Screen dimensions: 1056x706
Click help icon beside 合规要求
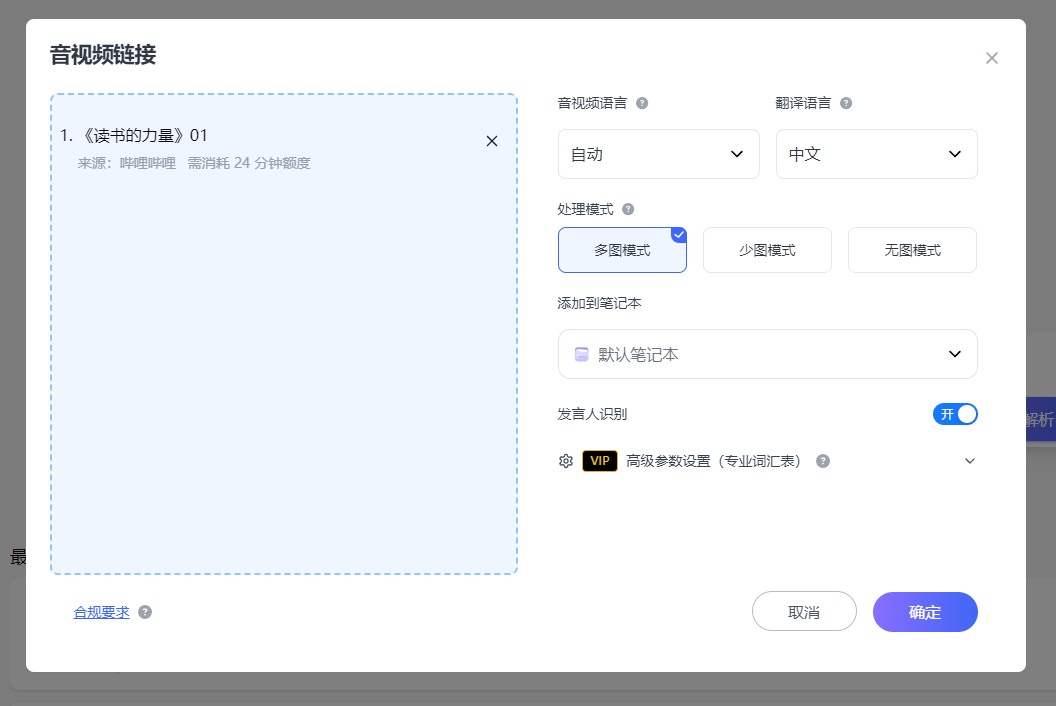(x=145, y=612)
